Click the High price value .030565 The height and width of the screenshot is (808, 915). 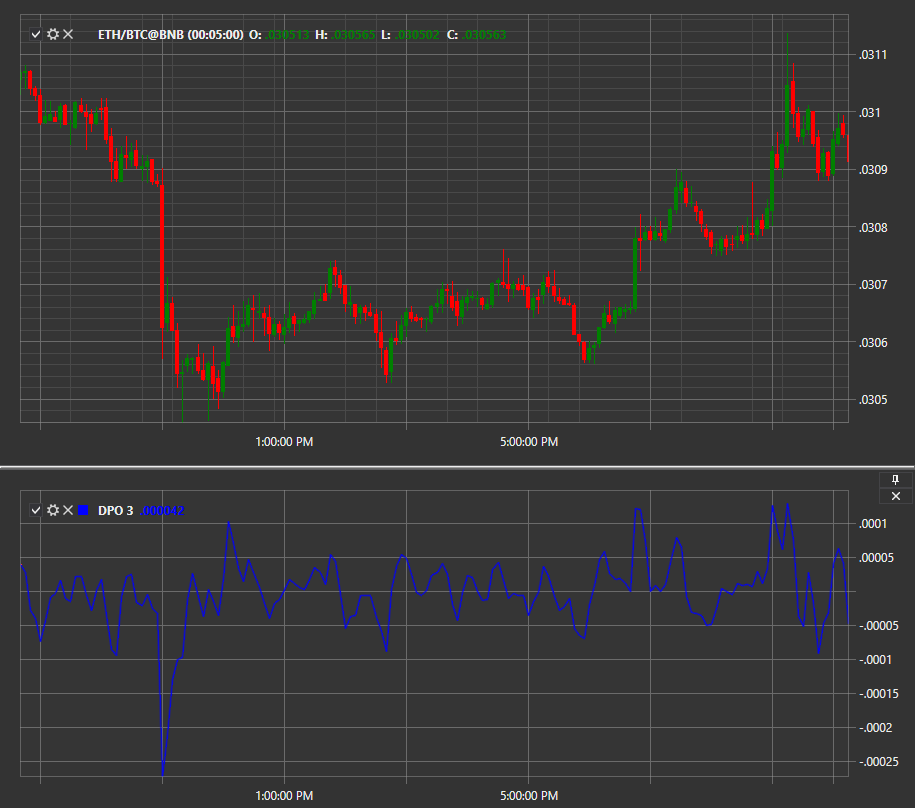[x=353, y=34]
